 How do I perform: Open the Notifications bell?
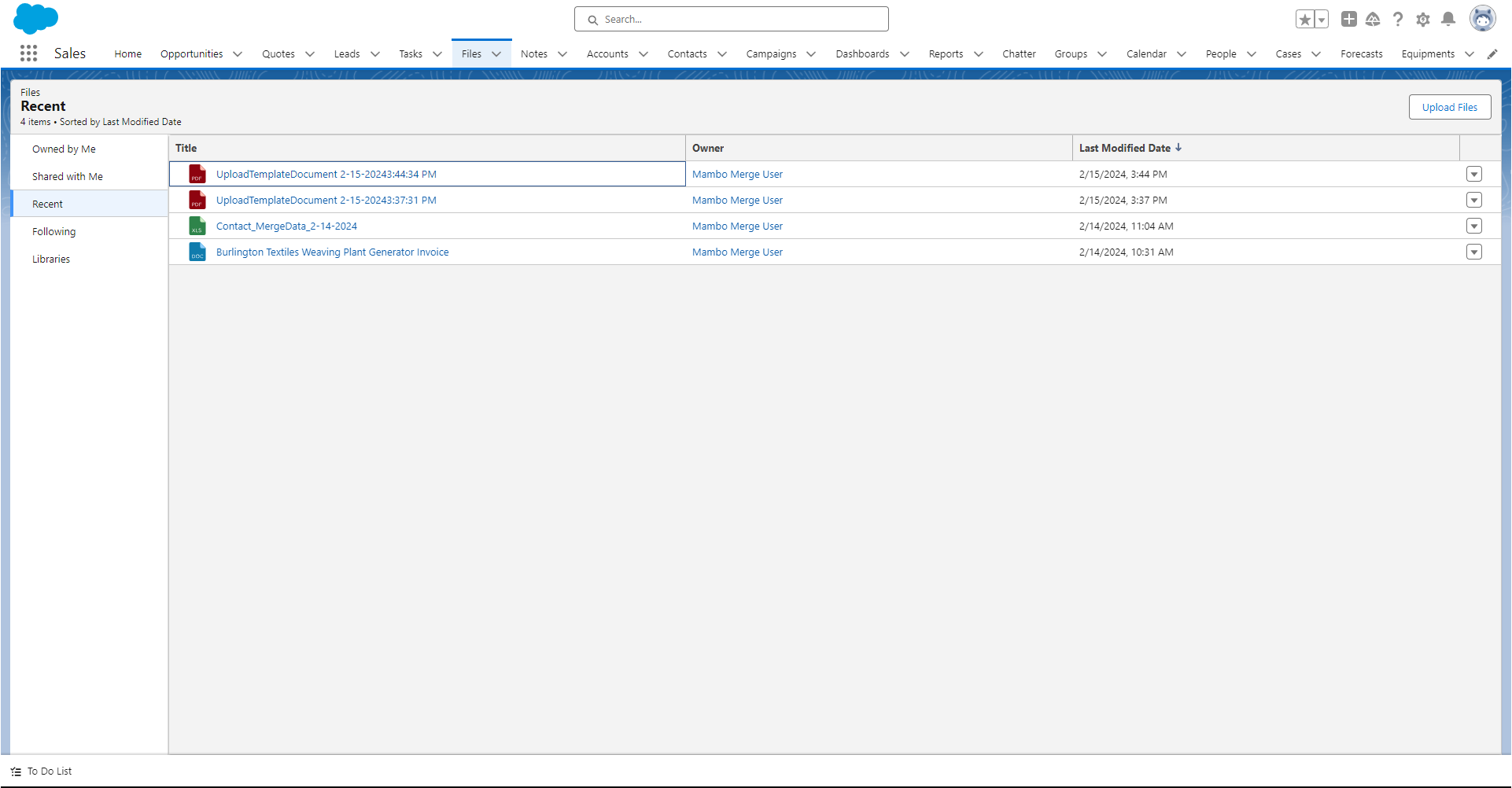pyautogui.click(x=1448, y=19)
